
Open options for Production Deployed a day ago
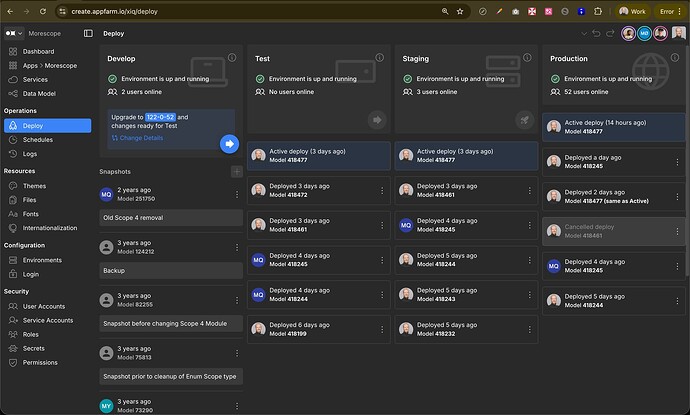click(x=677, y=162)
